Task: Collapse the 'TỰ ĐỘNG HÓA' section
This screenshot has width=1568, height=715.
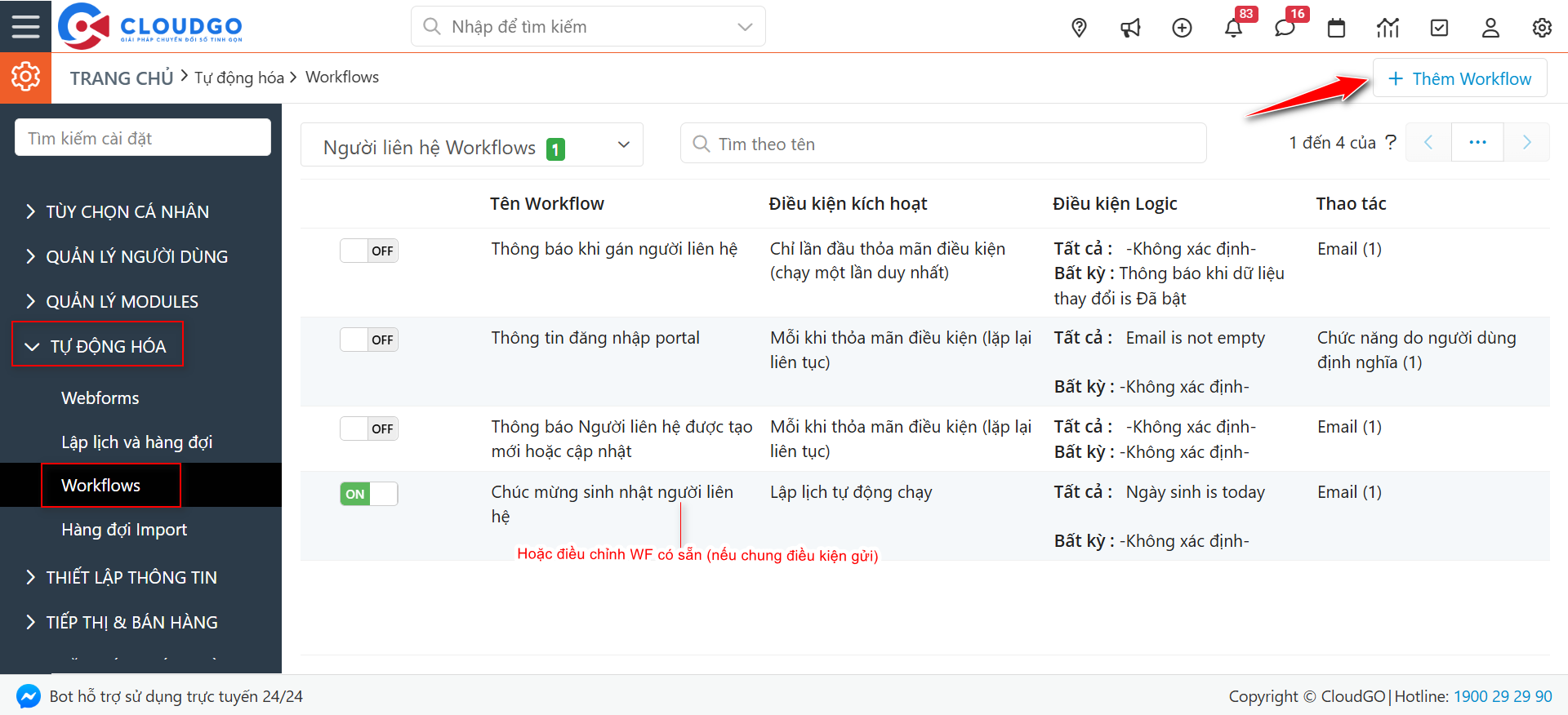Action: (98, 346)
